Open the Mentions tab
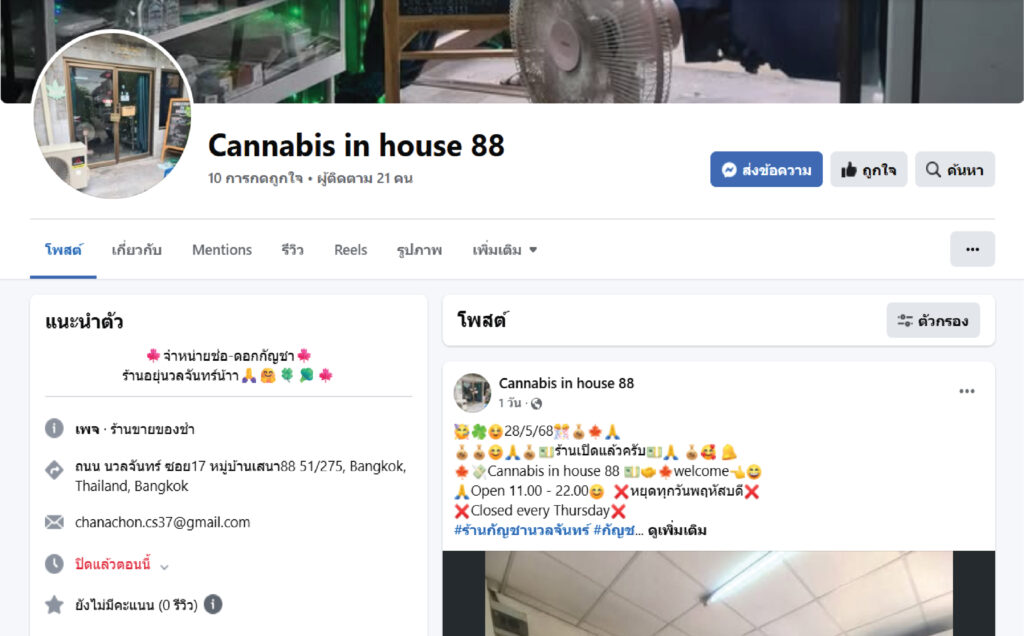Image resolution: width=1024 pixels, height=636 pixels. tap(222, 250)
